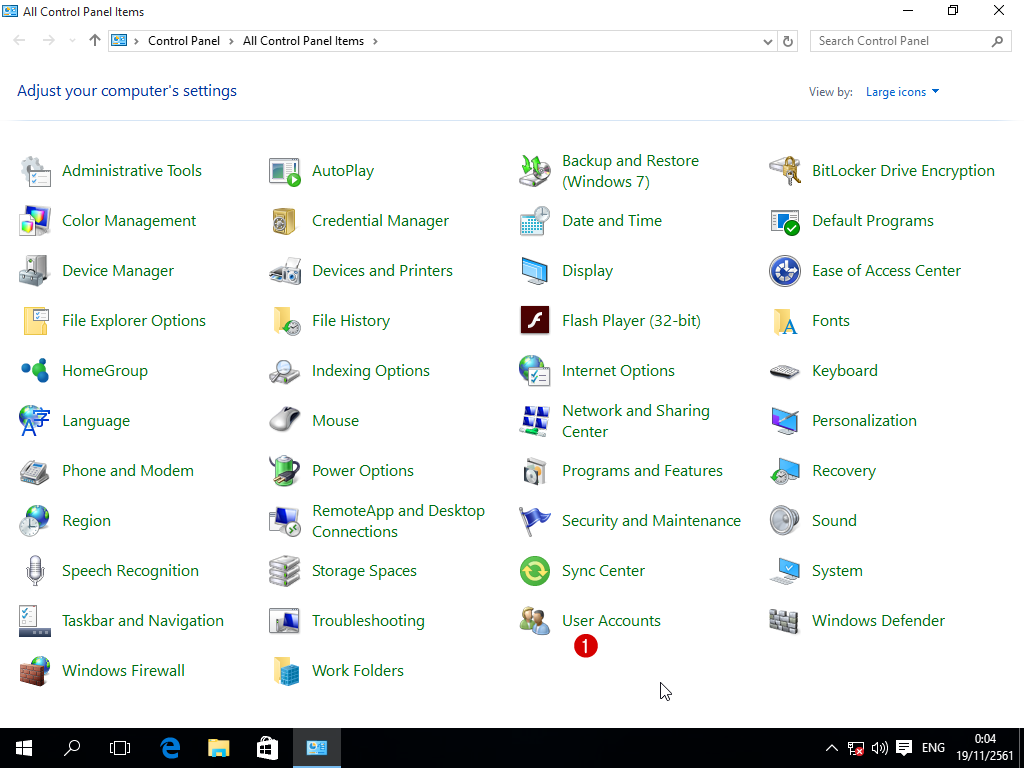Open the Device Manager icon

pos(35,271)
